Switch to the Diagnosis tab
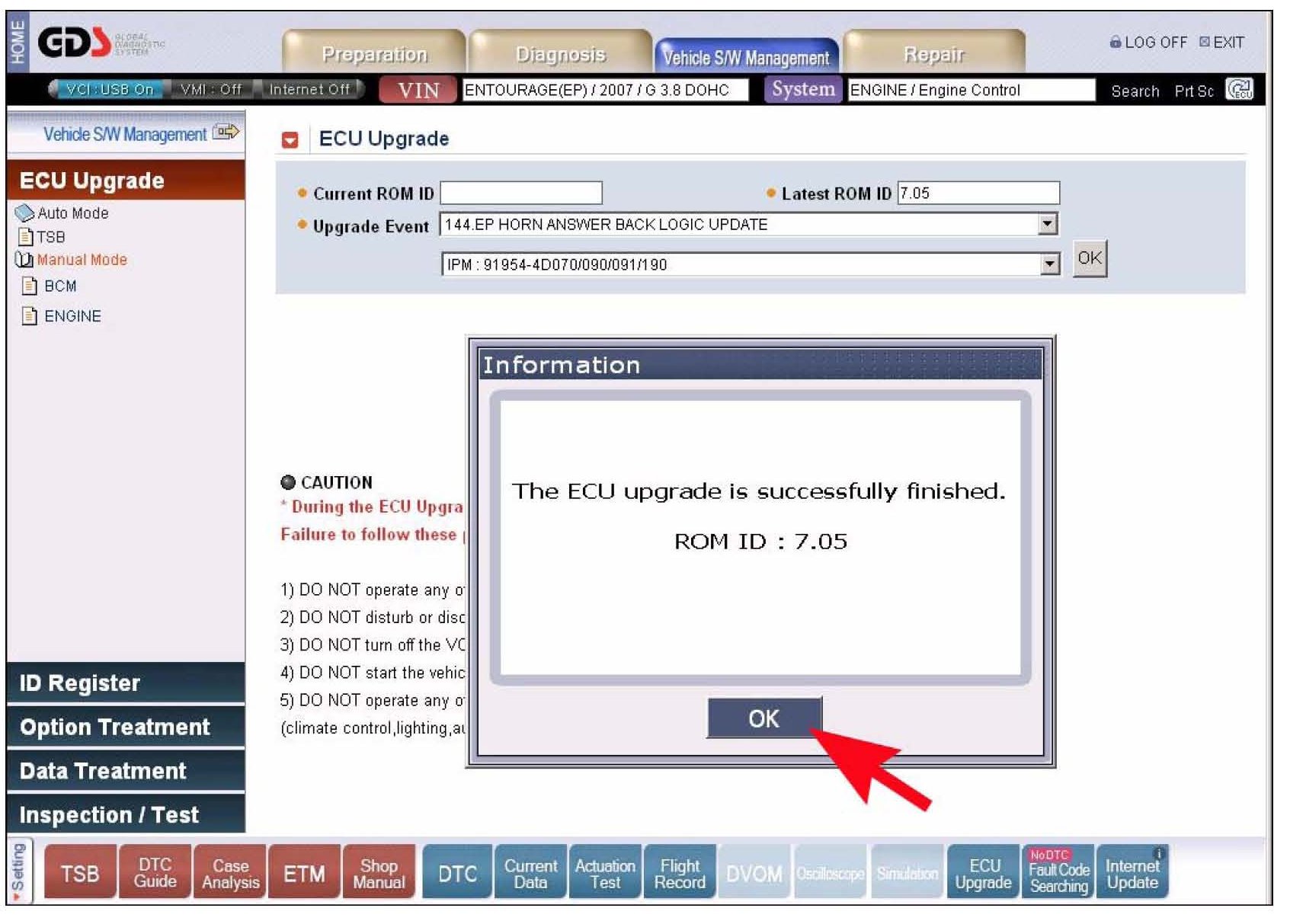Image resolution: width=1290 pixels, height=924 pixels. (x=560, y=54)
